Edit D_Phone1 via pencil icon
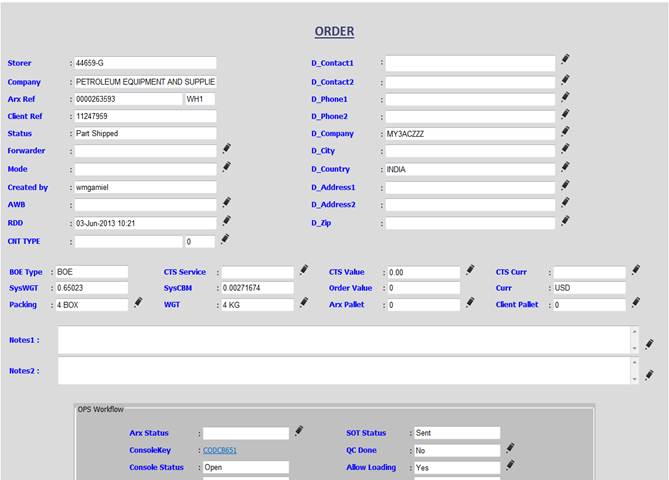 [x=565, y=97]
